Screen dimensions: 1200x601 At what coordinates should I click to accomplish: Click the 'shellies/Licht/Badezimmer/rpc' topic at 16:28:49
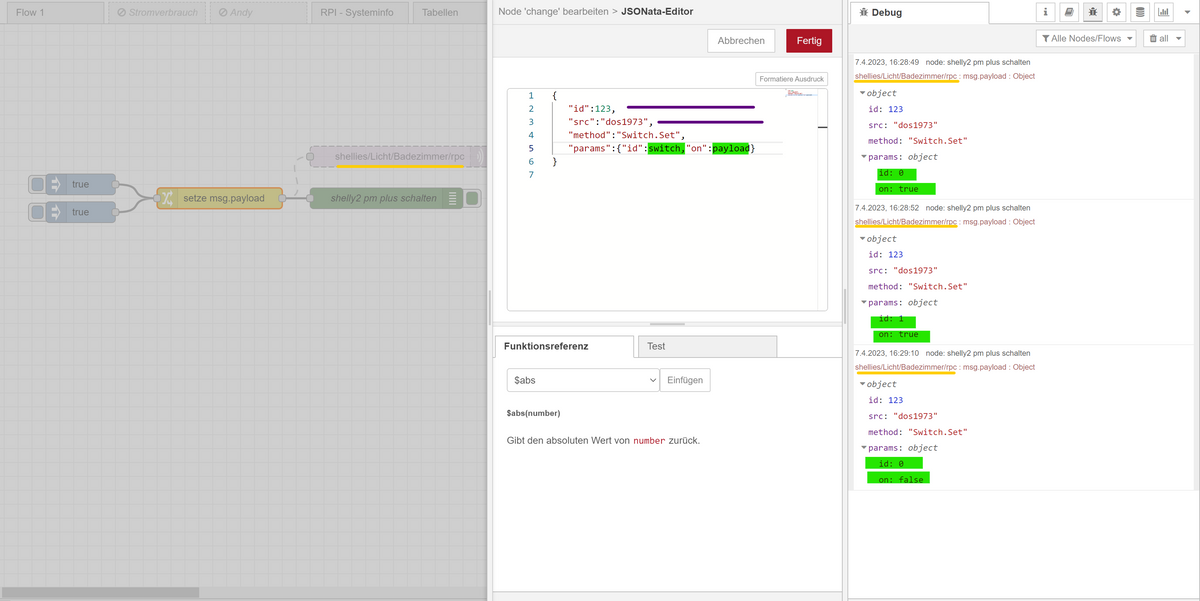pos(906,75)
